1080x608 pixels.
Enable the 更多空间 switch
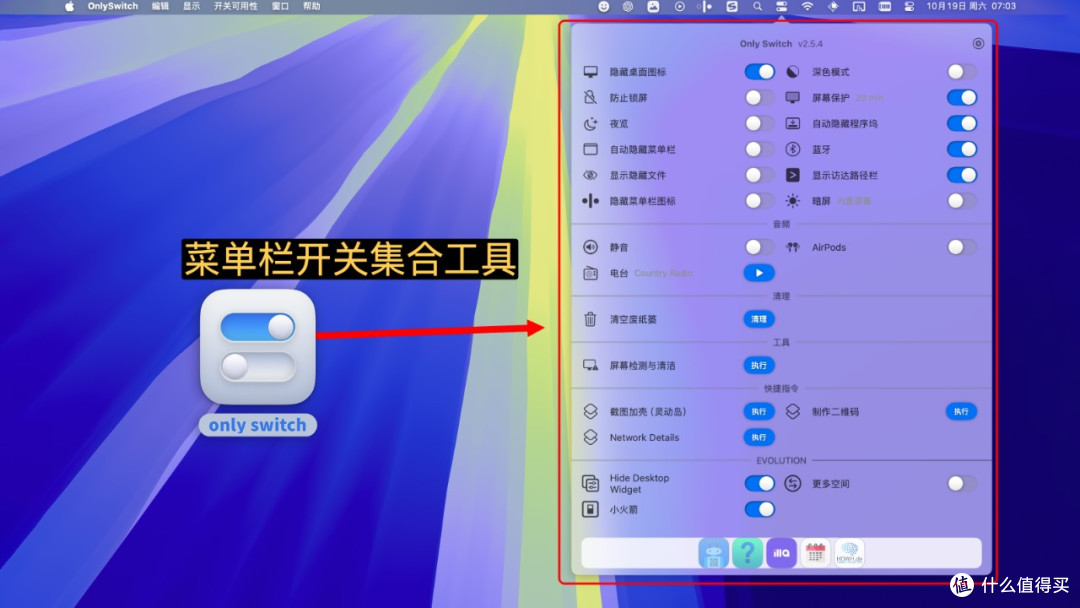(962, 483)
